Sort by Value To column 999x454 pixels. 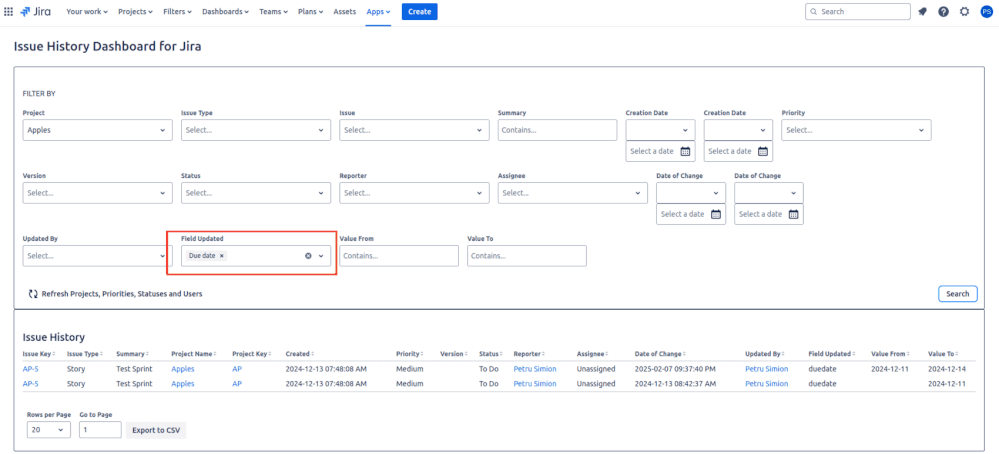pyautogui.click(x=943, y=354)
